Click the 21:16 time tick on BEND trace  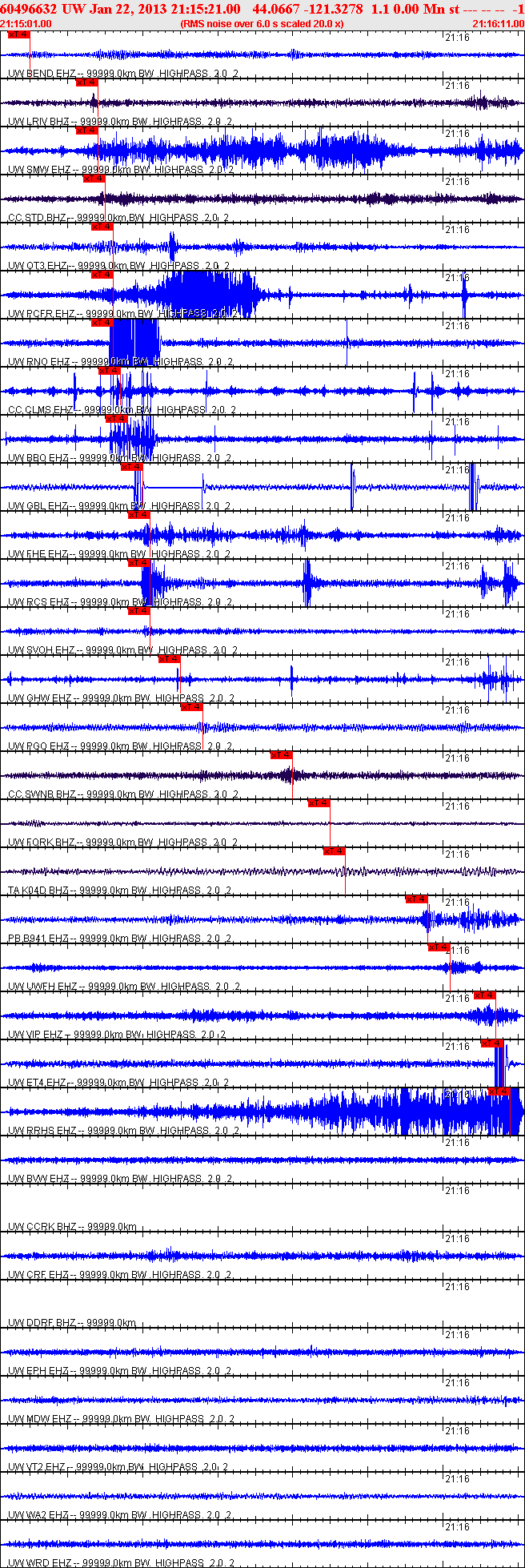457,38
